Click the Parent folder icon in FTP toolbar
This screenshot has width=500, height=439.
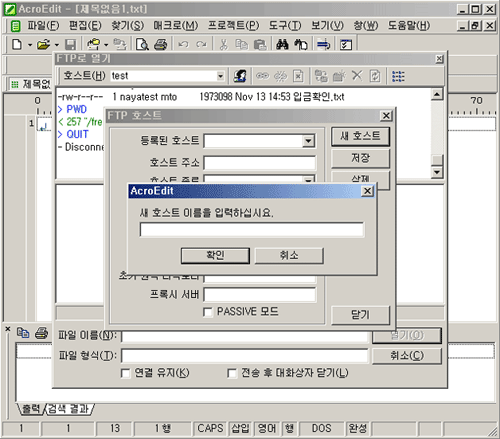321,76
